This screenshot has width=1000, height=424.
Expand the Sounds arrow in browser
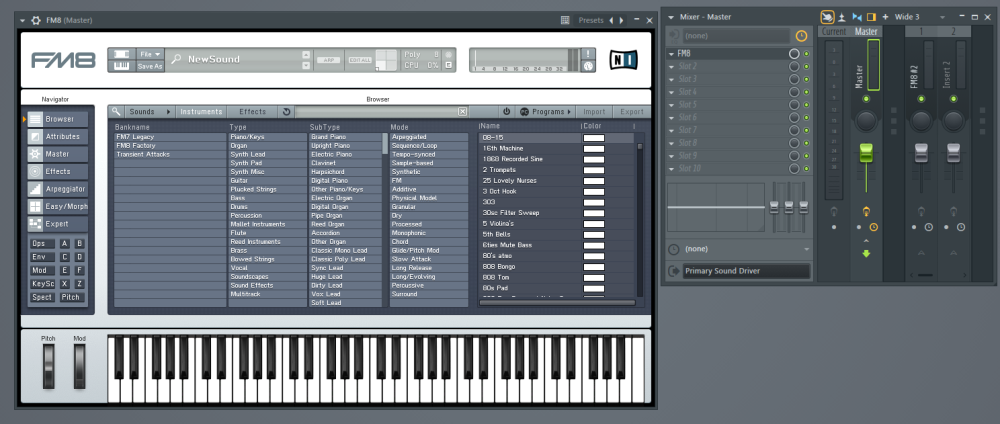click(x=168, y=112)
